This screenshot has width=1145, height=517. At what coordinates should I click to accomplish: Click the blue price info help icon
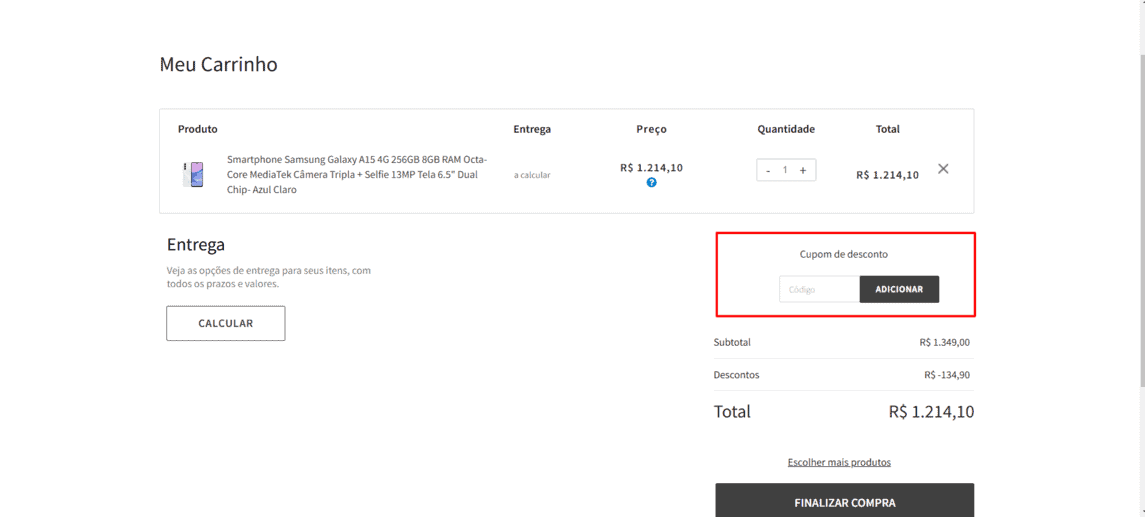coord(651,183)
